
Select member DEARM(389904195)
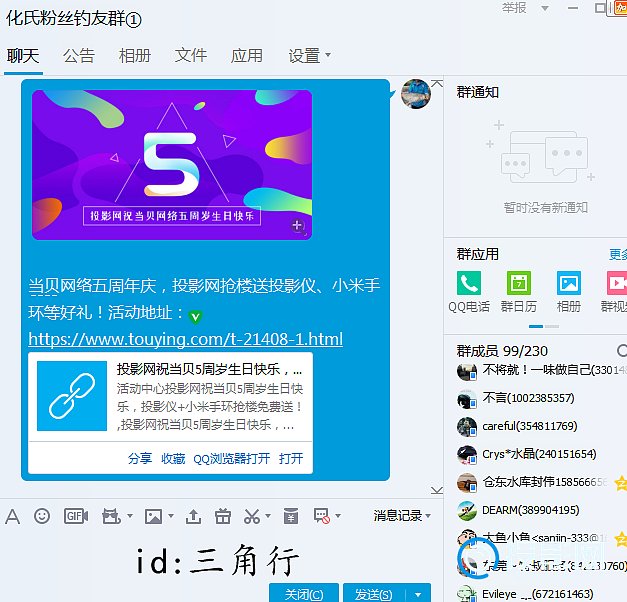point(535,510)
